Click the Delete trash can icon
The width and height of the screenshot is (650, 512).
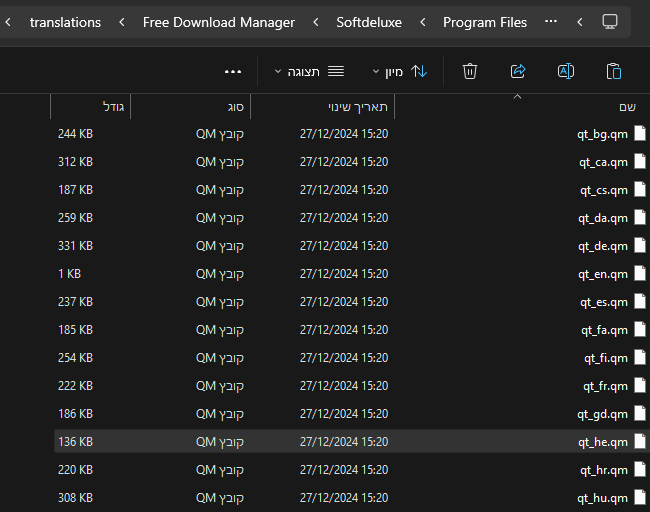pyautogui.click(x=470, y=71)
